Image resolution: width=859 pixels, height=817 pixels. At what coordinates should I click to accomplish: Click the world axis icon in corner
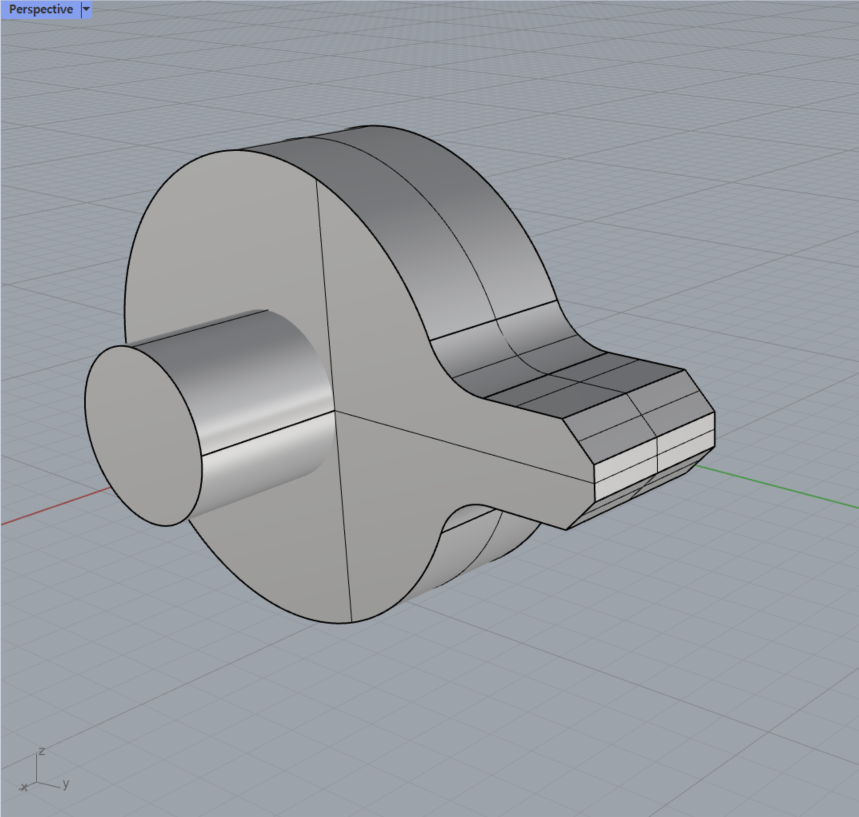click(44, 770)
